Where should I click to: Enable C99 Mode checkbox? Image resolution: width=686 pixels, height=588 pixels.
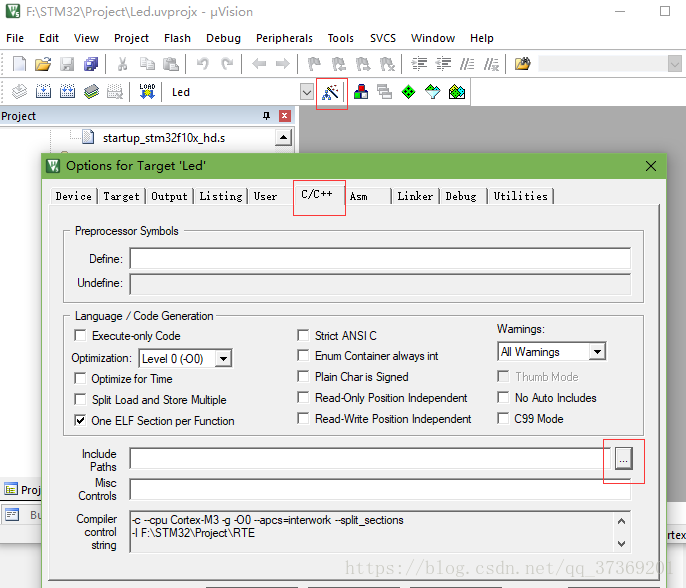click(x=503, y=419)
